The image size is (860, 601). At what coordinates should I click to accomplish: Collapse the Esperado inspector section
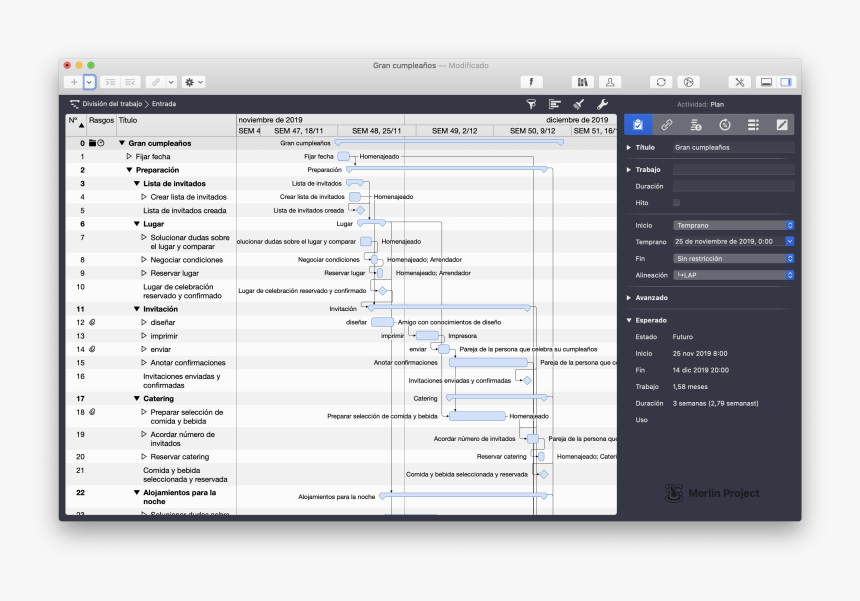coord(629,320)
